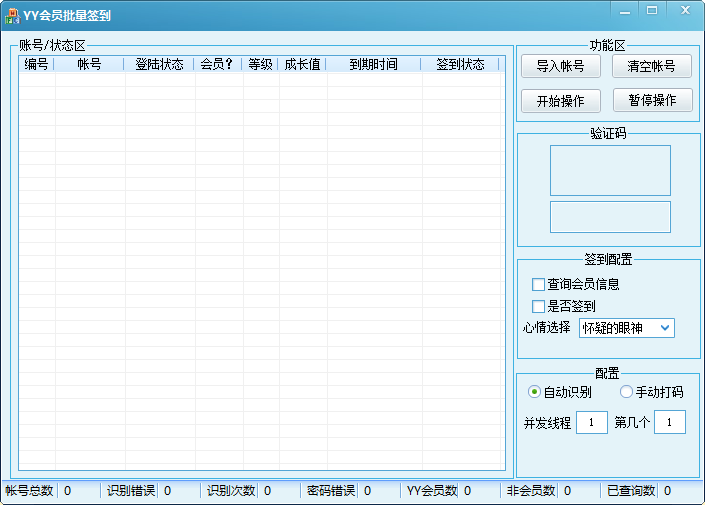
Task: Click 清空帐号 button
Action: 651,66
